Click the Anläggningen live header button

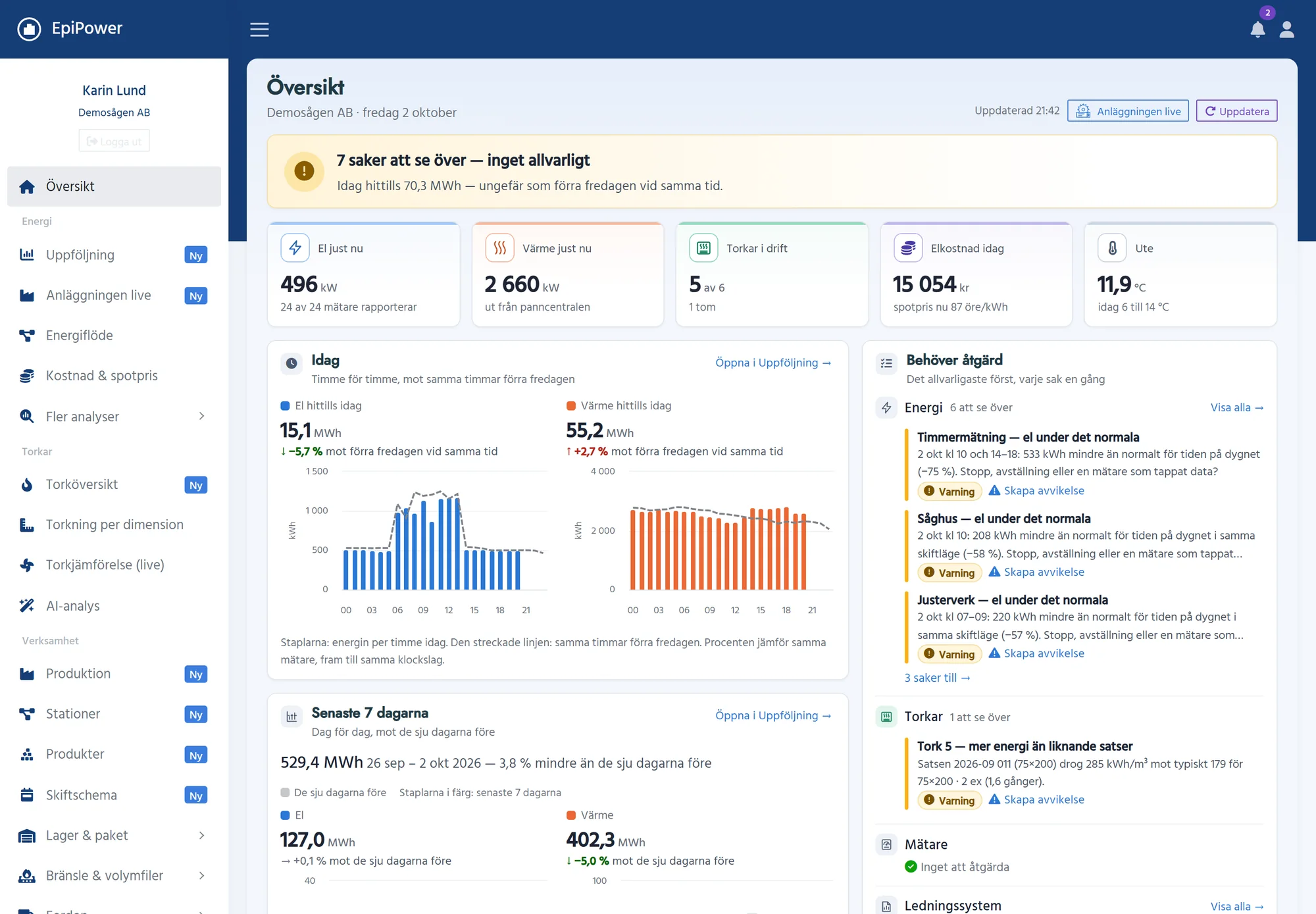point(1128,111)
